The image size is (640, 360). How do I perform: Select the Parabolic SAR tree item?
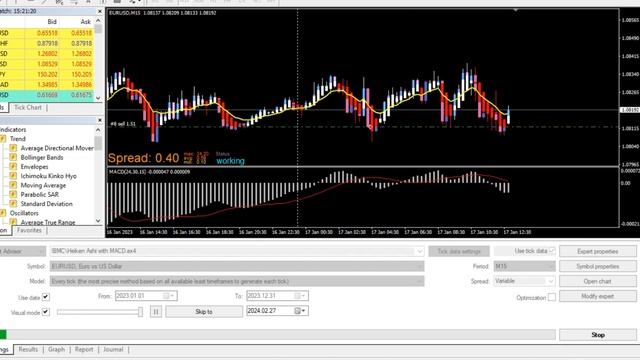[40, 195]
